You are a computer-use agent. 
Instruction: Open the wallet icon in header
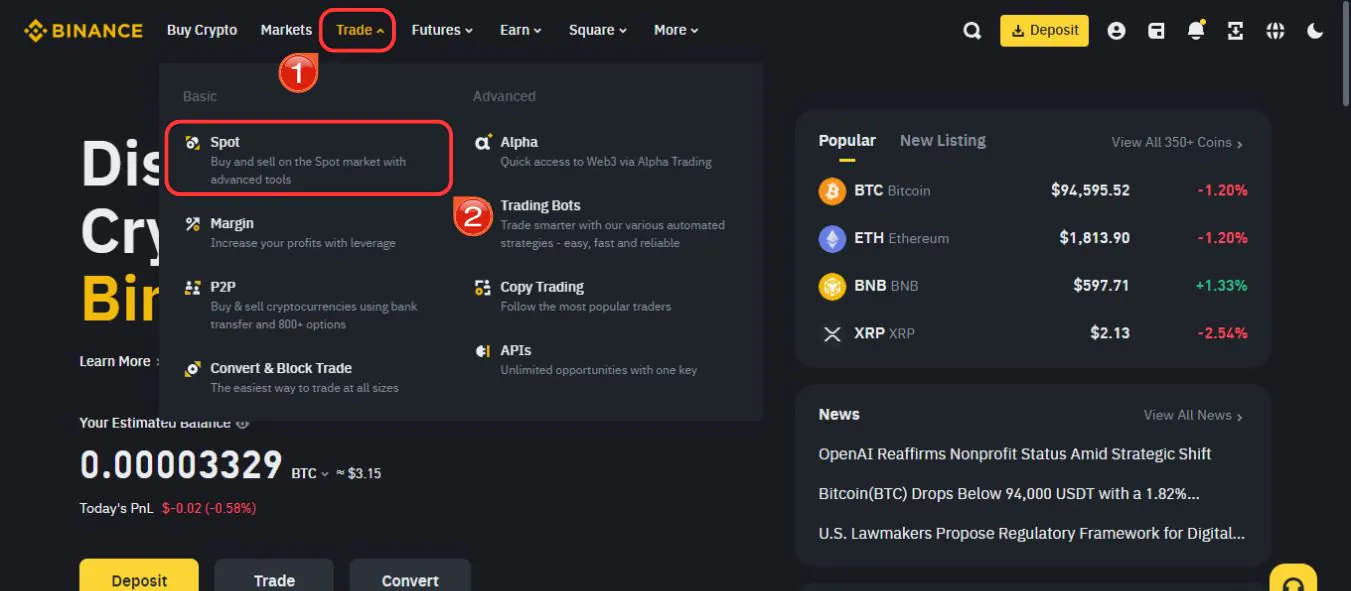pyautogui.click(x=1156, y=31)
